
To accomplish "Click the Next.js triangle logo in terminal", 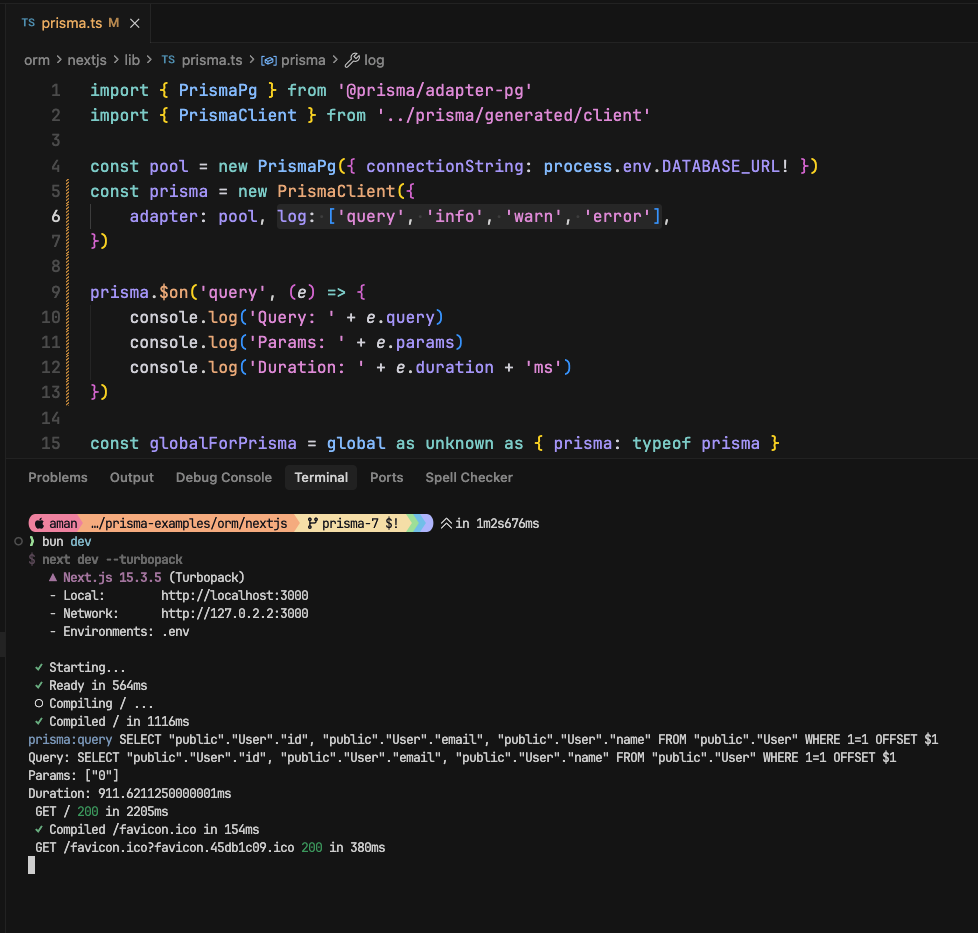I will pyautogui.click(x=53, y=578).
